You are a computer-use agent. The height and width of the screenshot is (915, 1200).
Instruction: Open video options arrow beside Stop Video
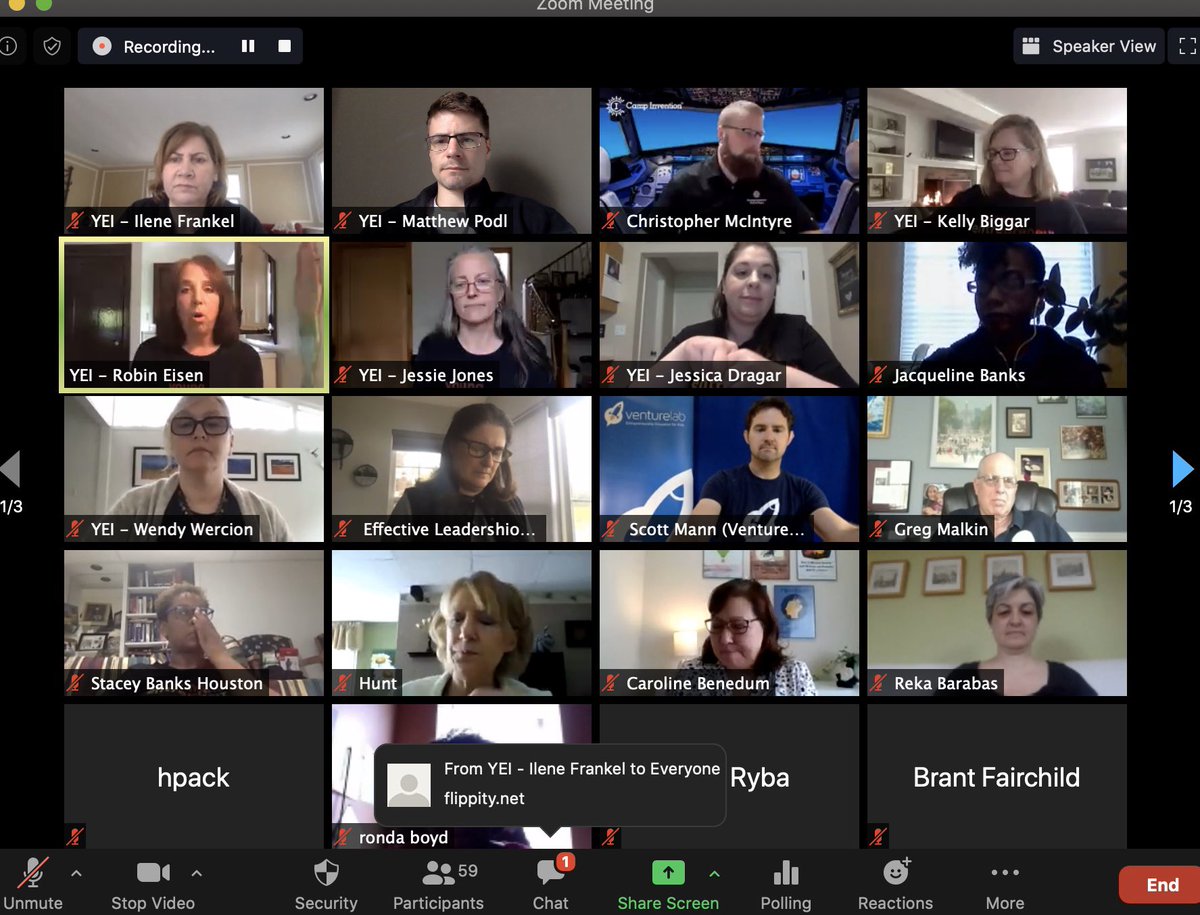196,873
